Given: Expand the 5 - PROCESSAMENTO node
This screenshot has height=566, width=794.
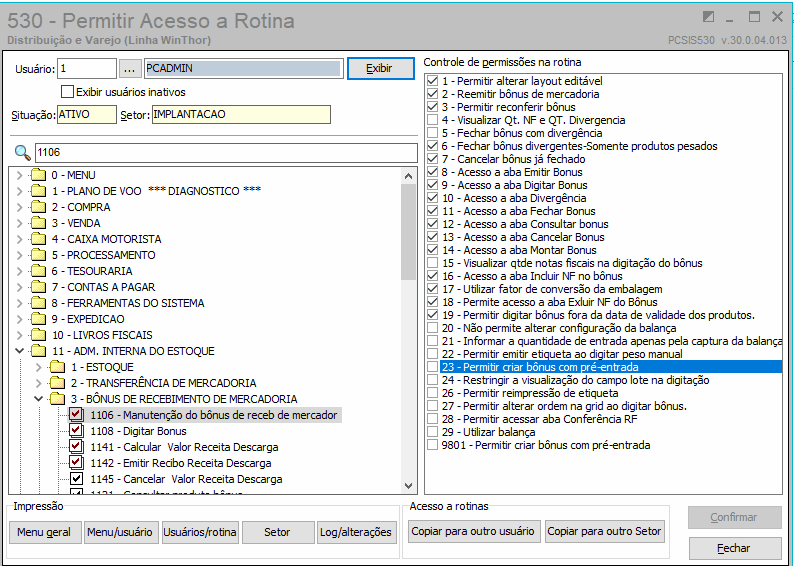Looking at the screenshot, I should (x=19, y=255).
